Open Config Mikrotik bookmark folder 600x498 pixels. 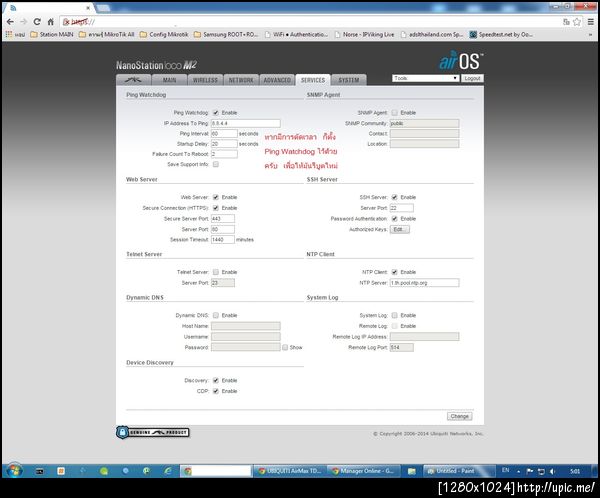point(164,34)
